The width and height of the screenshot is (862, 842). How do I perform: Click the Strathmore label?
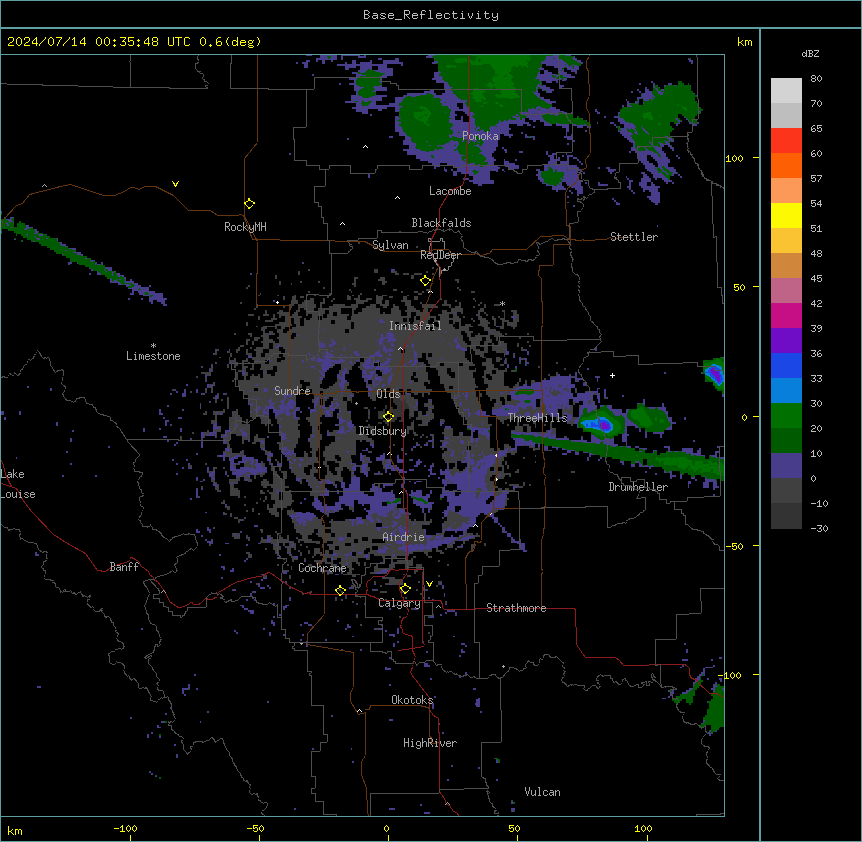tap(516, 608)
